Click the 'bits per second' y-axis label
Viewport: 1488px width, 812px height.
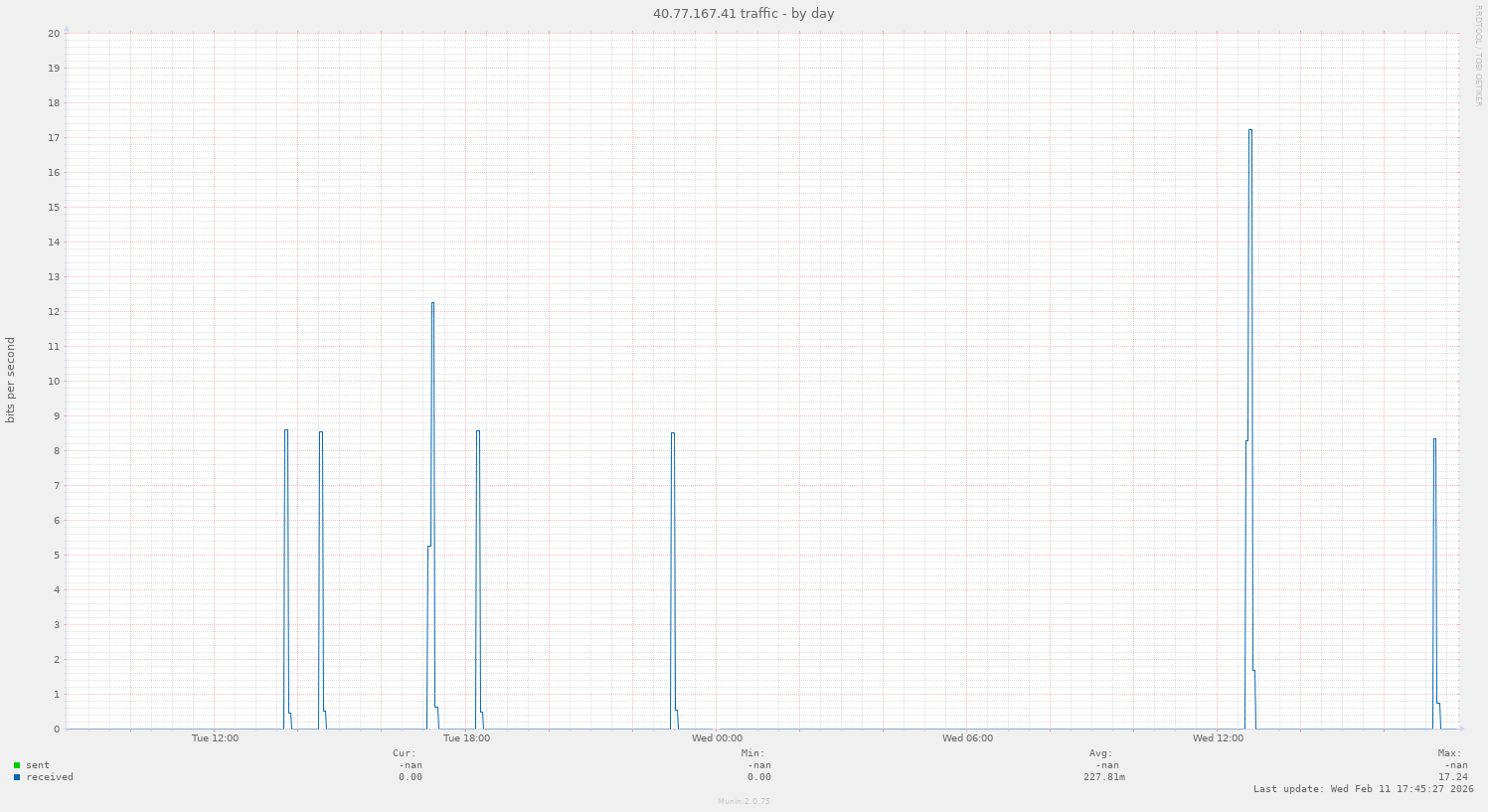pos(11,380)
